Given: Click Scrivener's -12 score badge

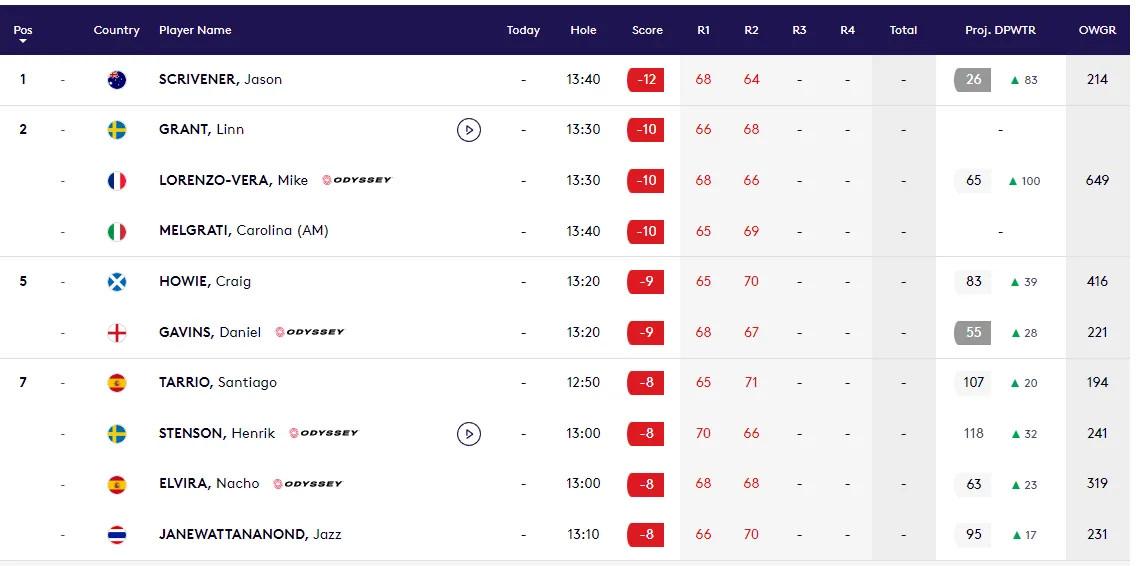Looking at the screenshot, I should point(646,80).
